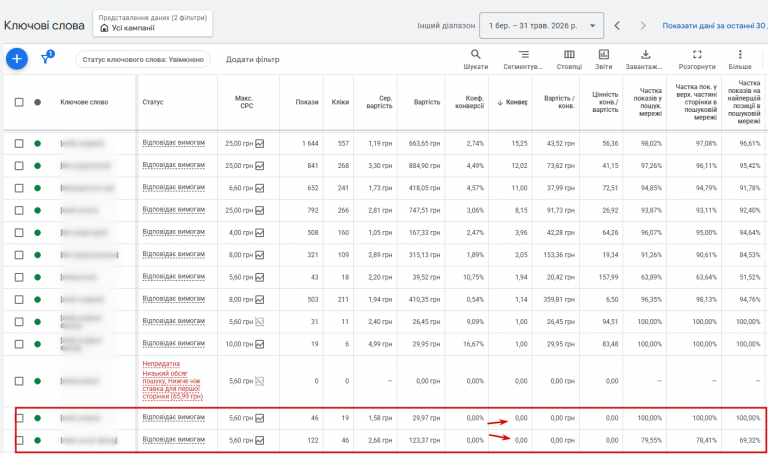This screenshot has height=454, width=768.
Task: Open the red Непридатна status link
Action: point(161,363)
